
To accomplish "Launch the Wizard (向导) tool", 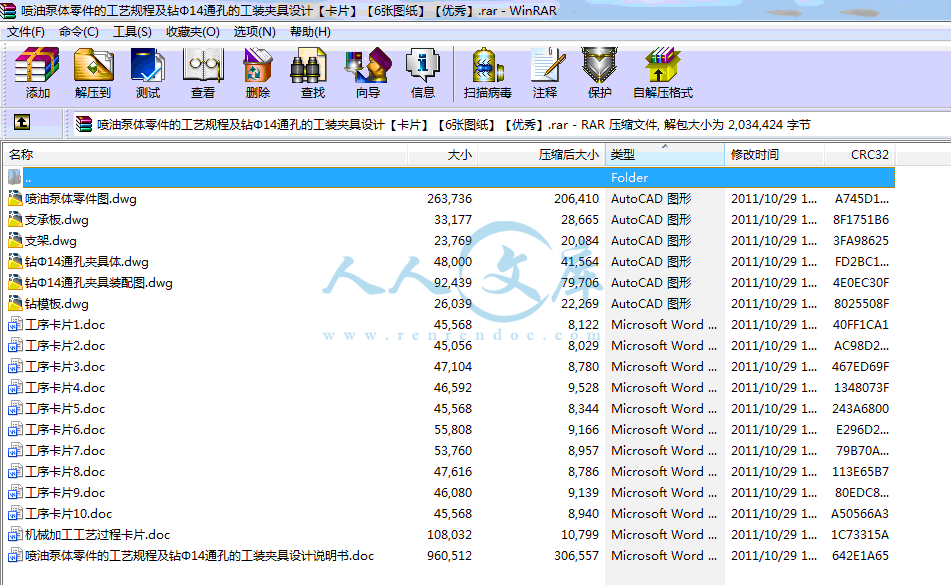I will point(368,73).
